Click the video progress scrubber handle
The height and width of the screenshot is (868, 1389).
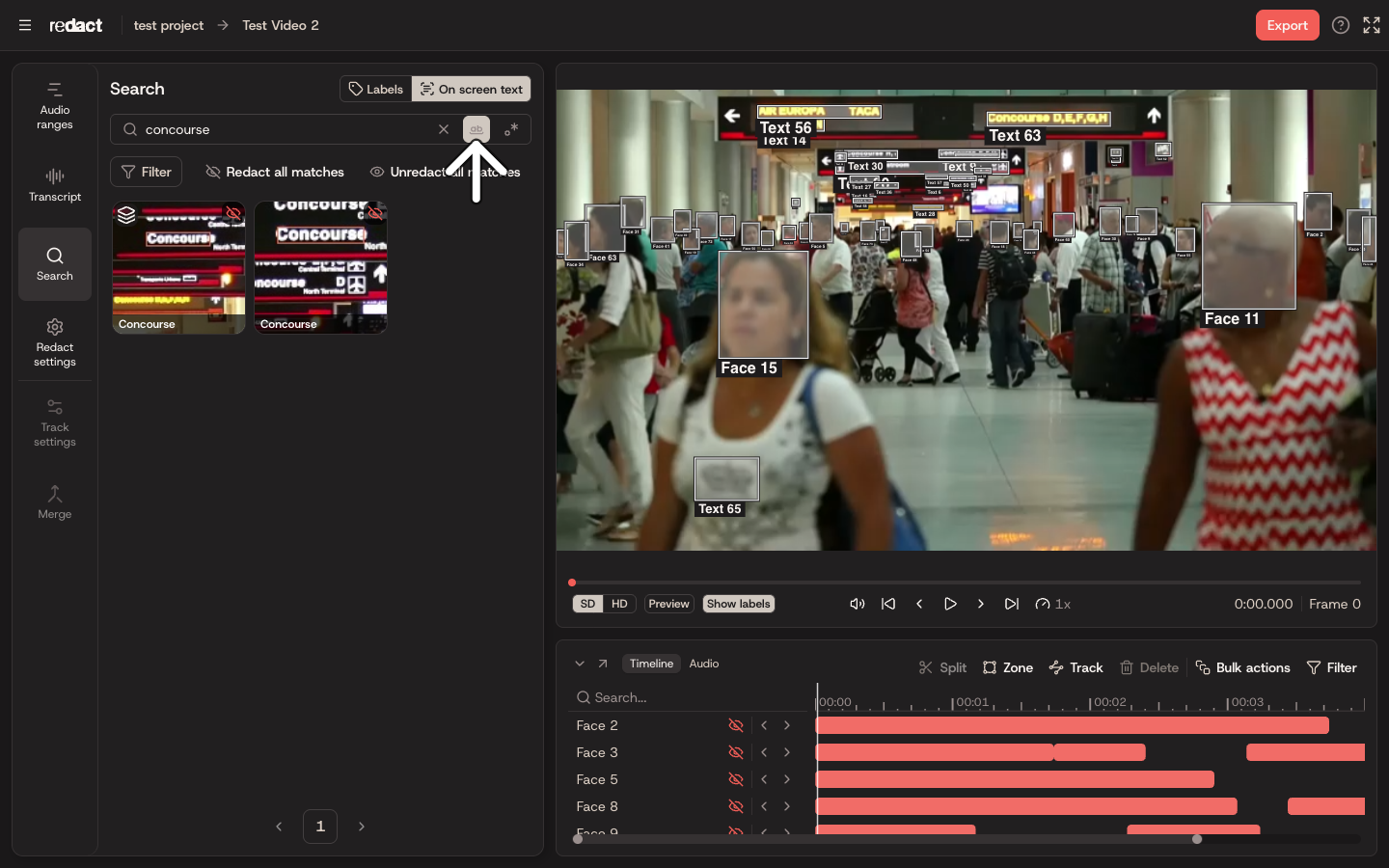pos(572,583)
